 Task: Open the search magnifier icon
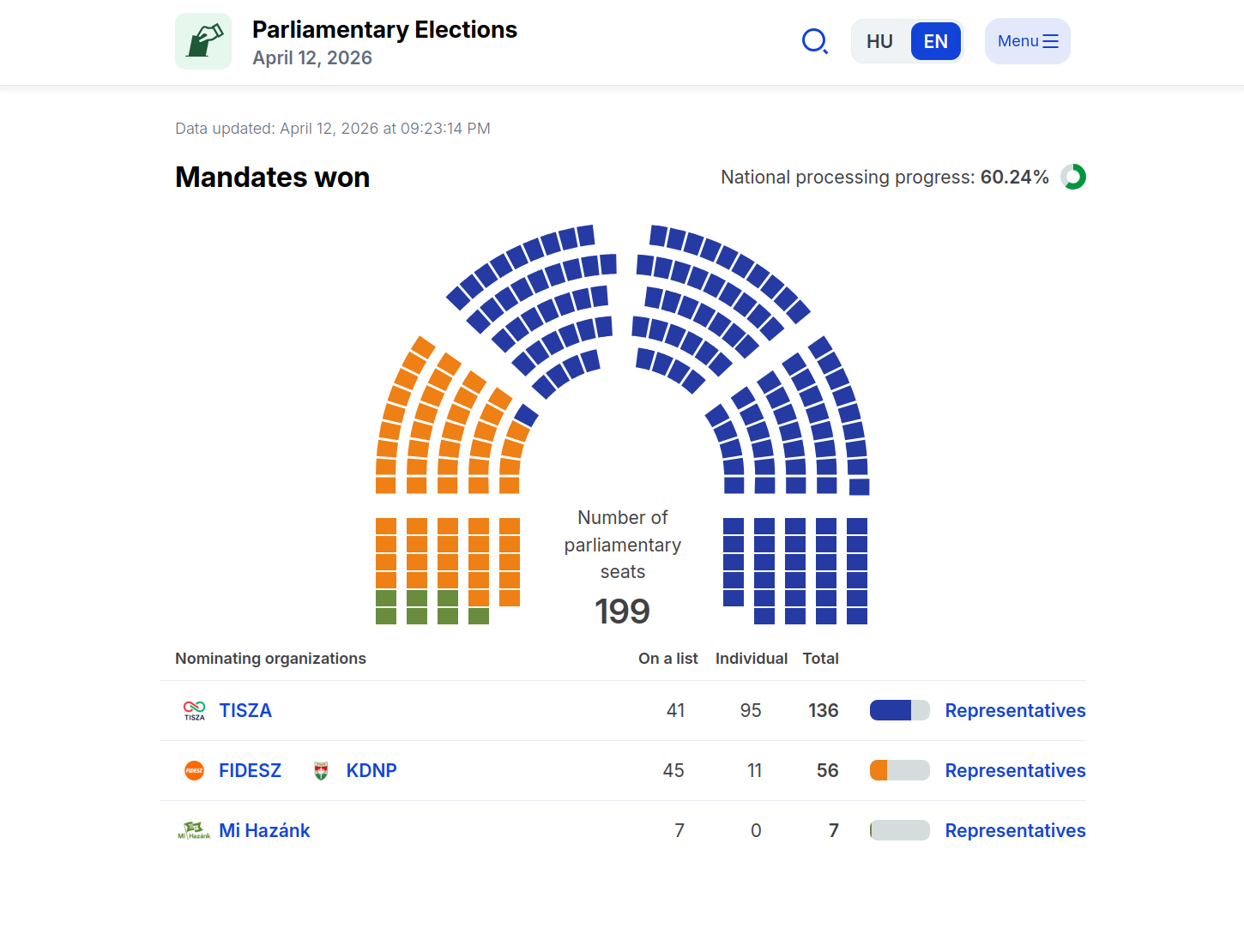pyautogui.click(x=814, y=41)
